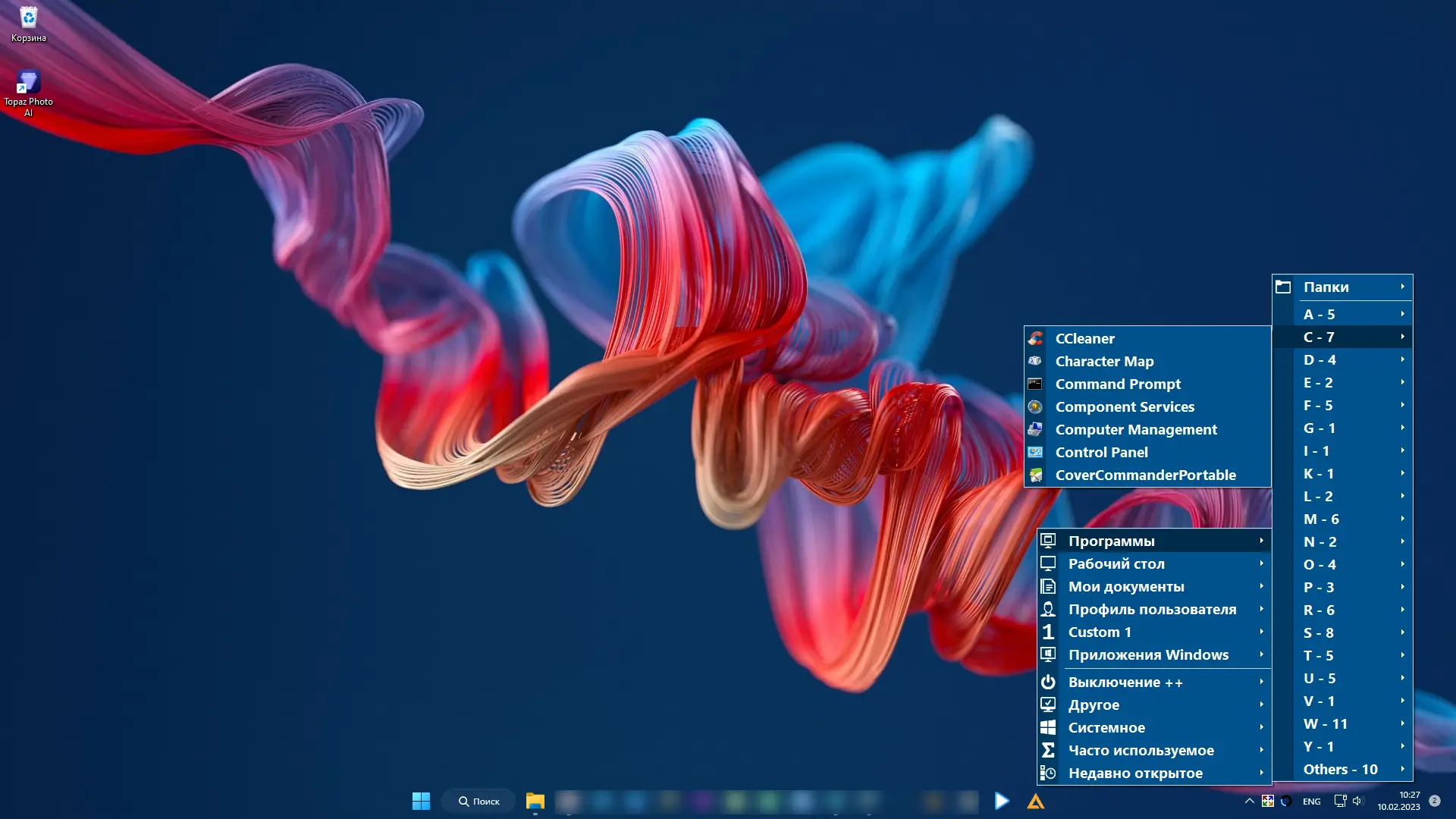Click the power icon next to Выключение ++

pyautogui.click(x=1048, y=682)
